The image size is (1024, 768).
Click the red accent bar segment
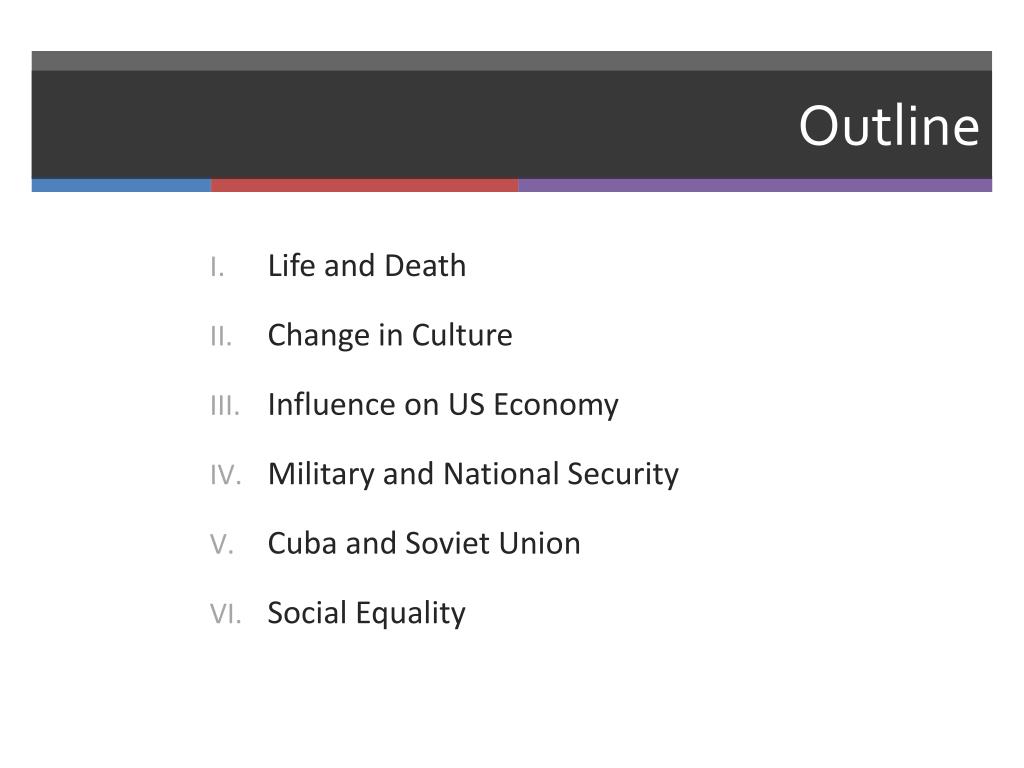pyautogui.click(x=364, y=185)
